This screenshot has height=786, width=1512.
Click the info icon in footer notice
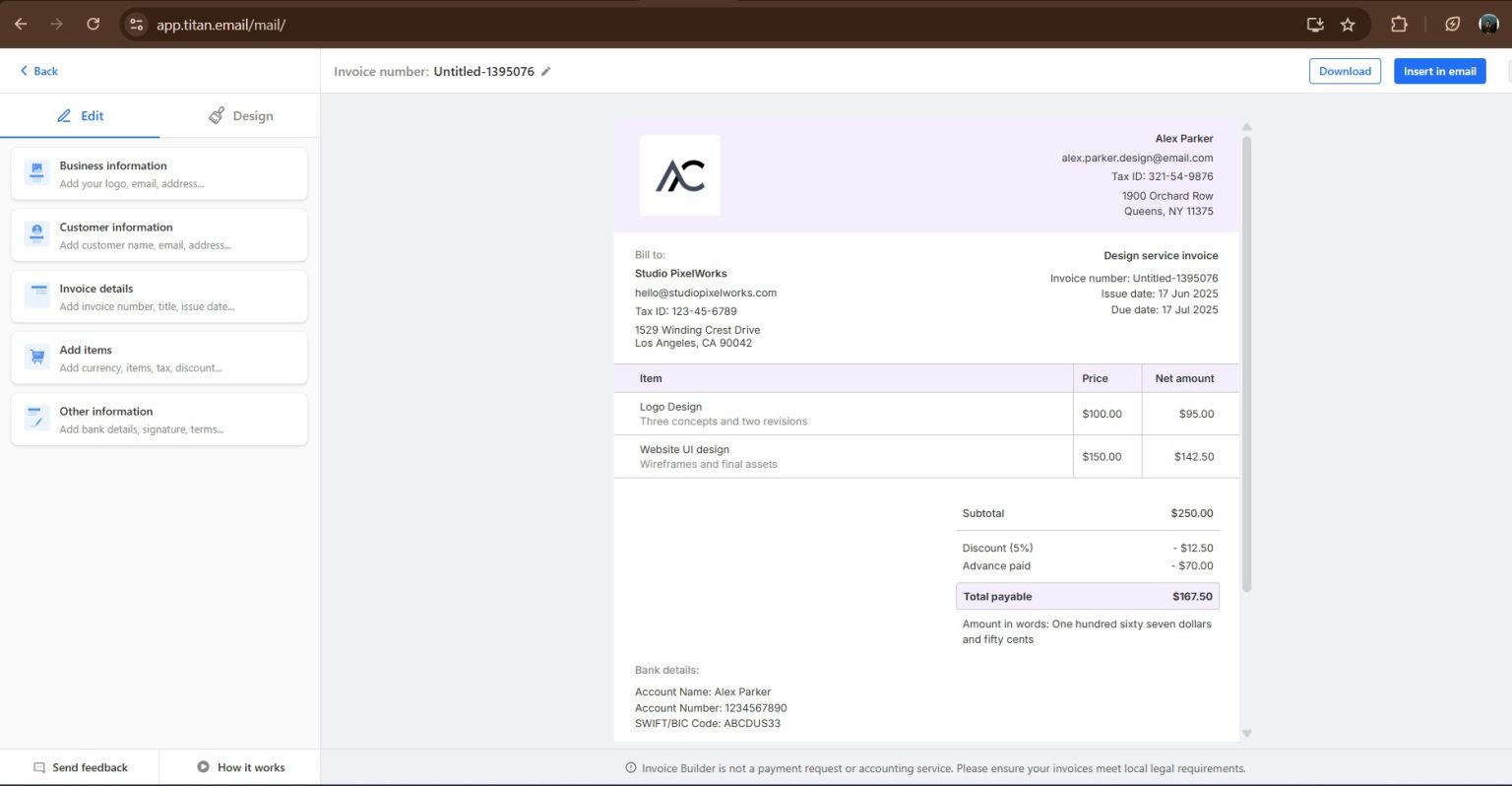(x=631, y=768)
